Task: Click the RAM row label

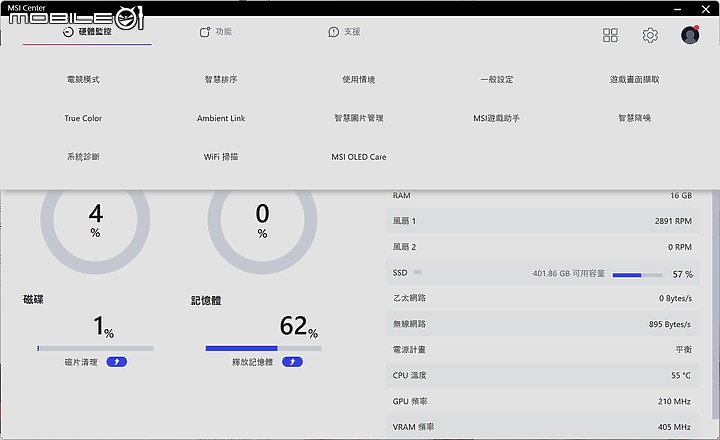Action: coord(401,196)
